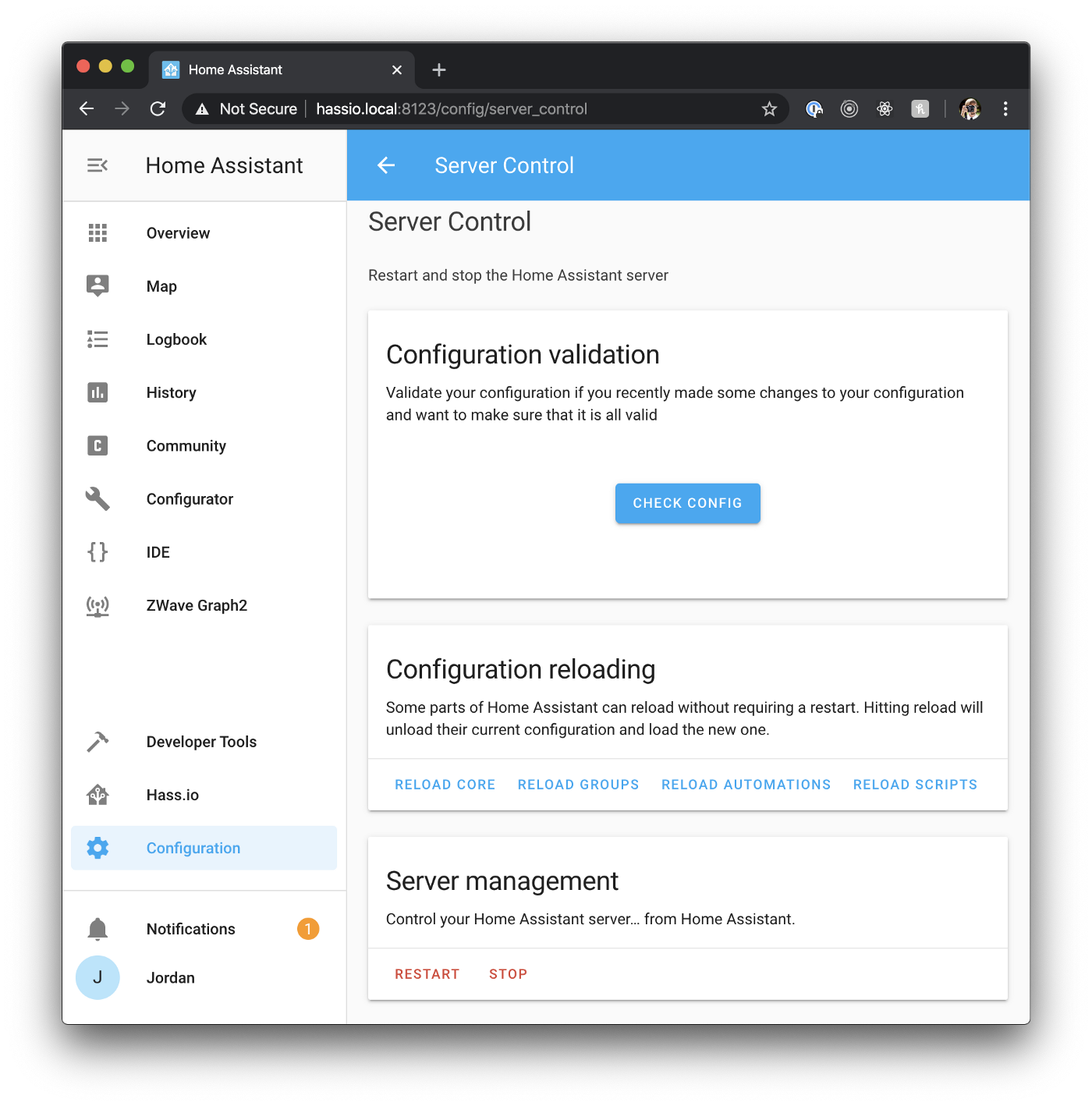Collapse the Home Assistant sidebar
Viewport: 1092px width, 1106px height.
97,165
